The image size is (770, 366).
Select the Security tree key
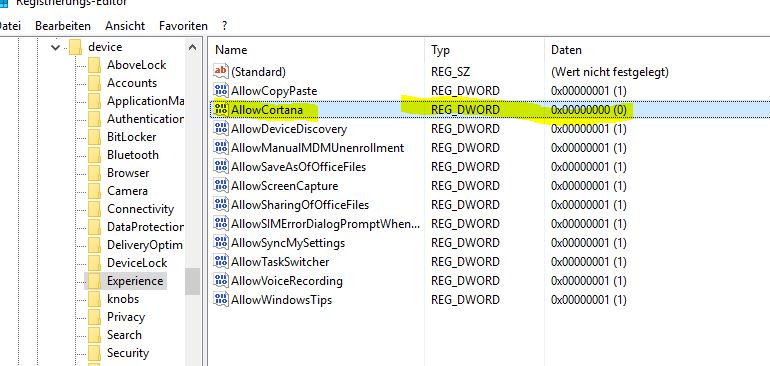128,353
